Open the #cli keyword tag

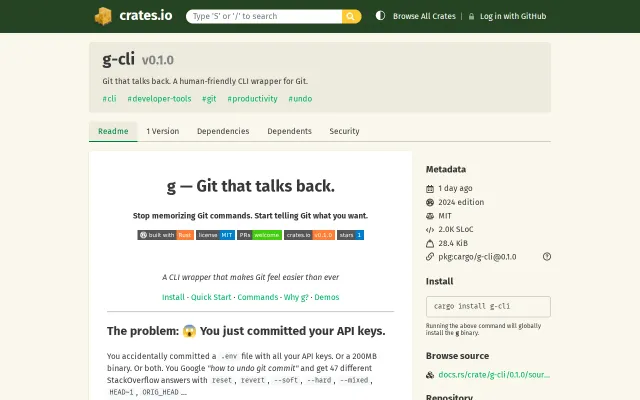click(x=109, y=99)
